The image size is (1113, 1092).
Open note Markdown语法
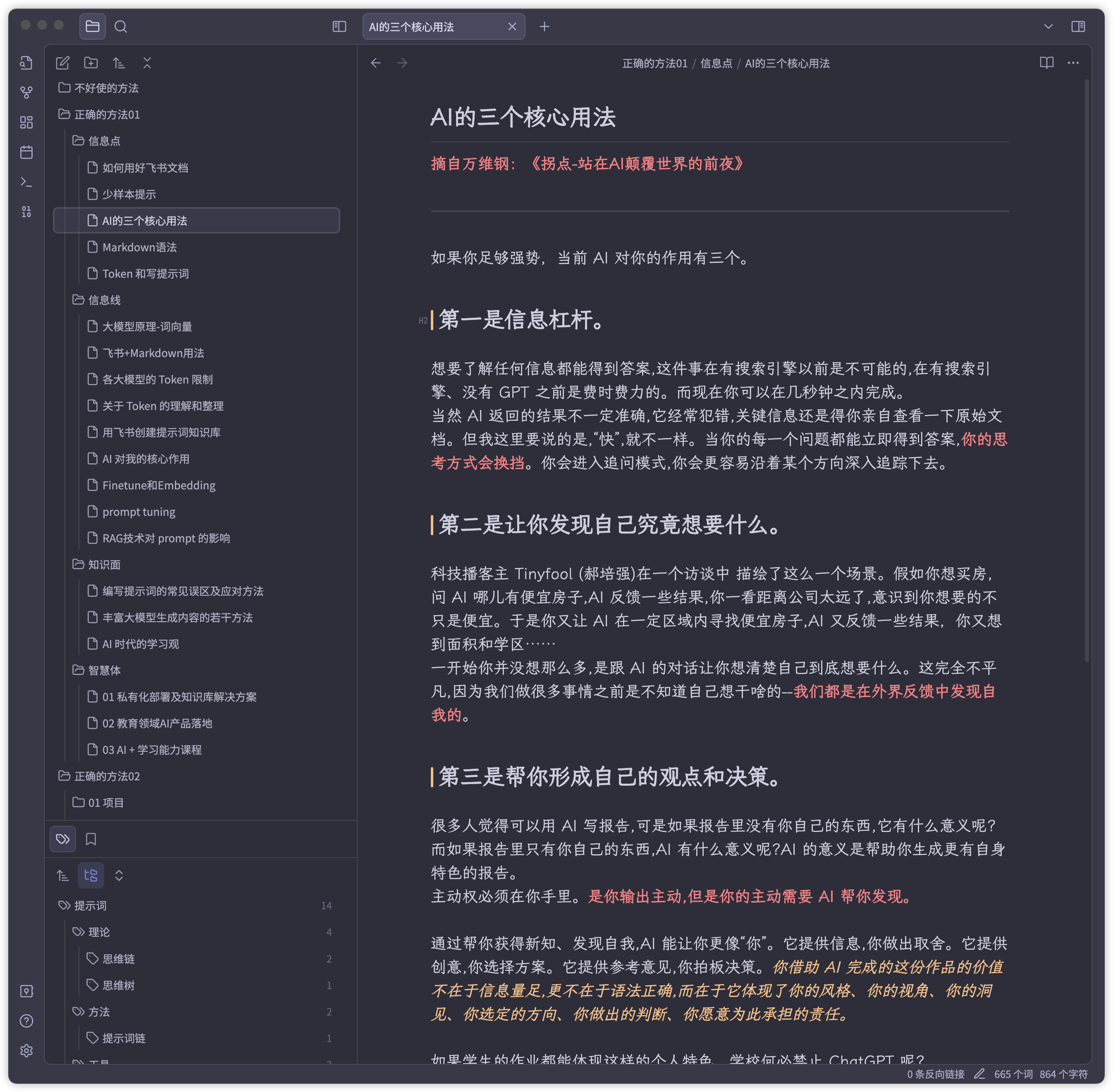click(196, 247)
